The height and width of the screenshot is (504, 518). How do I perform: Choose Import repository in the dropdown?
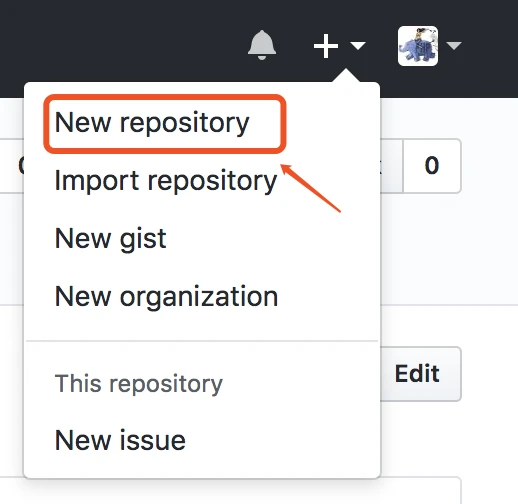tap(166, 181)
